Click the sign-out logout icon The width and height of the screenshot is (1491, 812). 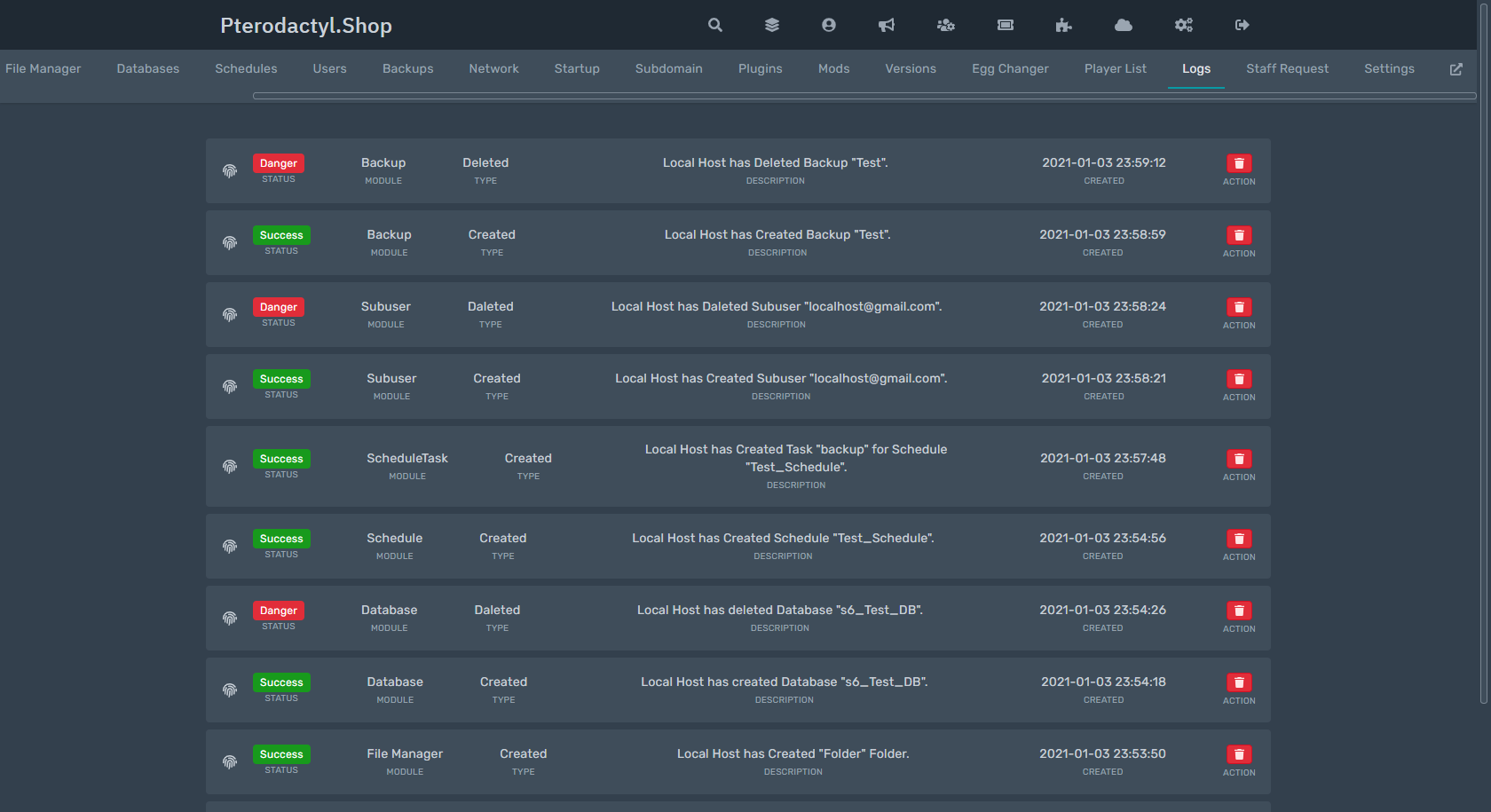point(1242,25)
